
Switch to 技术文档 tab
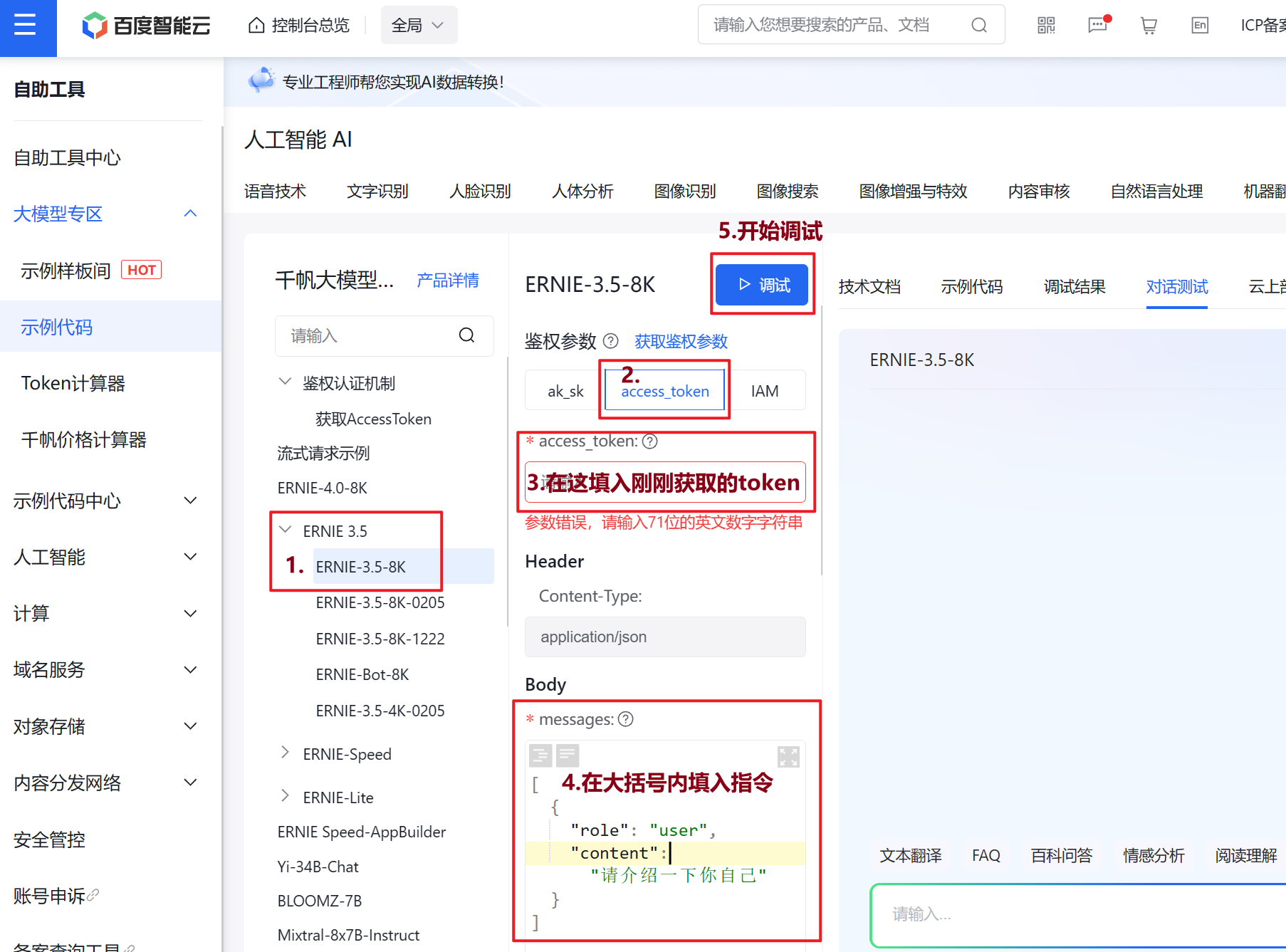pos(869,286)
